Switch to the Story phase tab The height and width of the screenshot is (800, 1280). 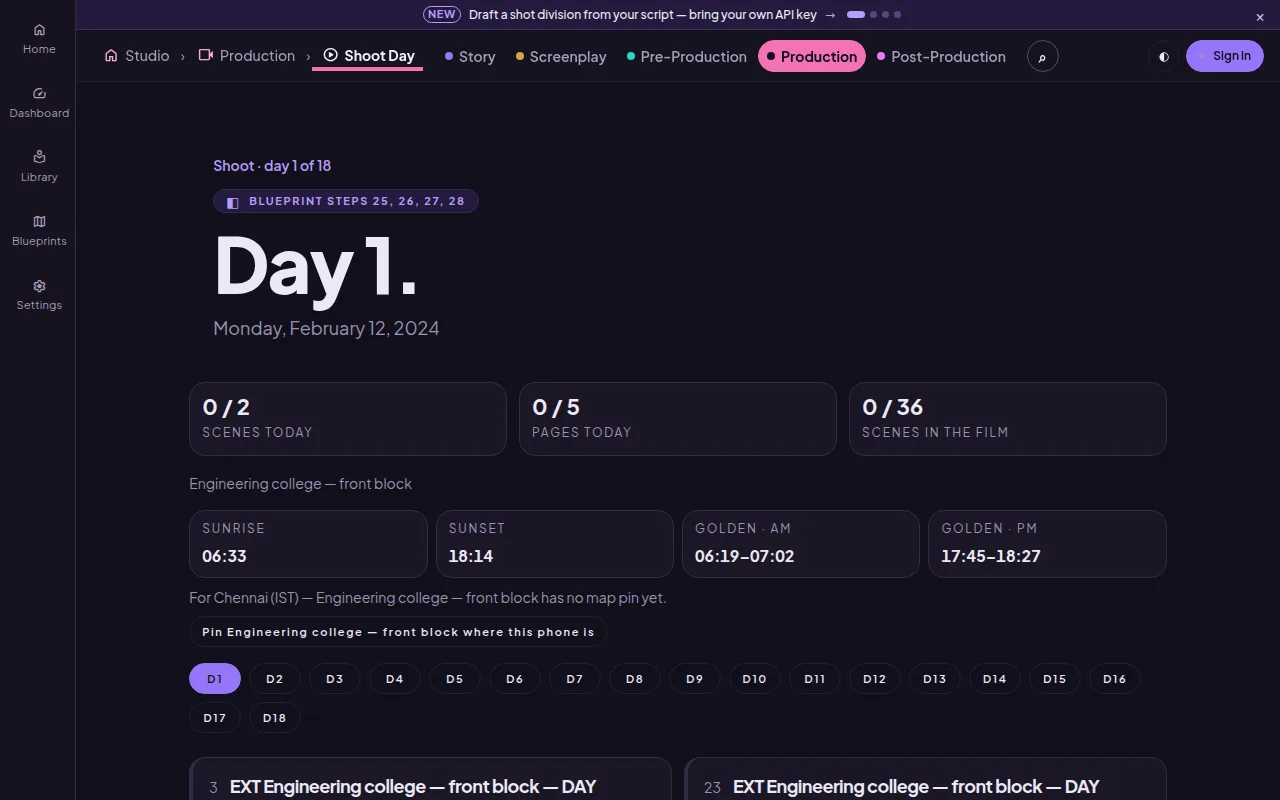coord(470,57)
